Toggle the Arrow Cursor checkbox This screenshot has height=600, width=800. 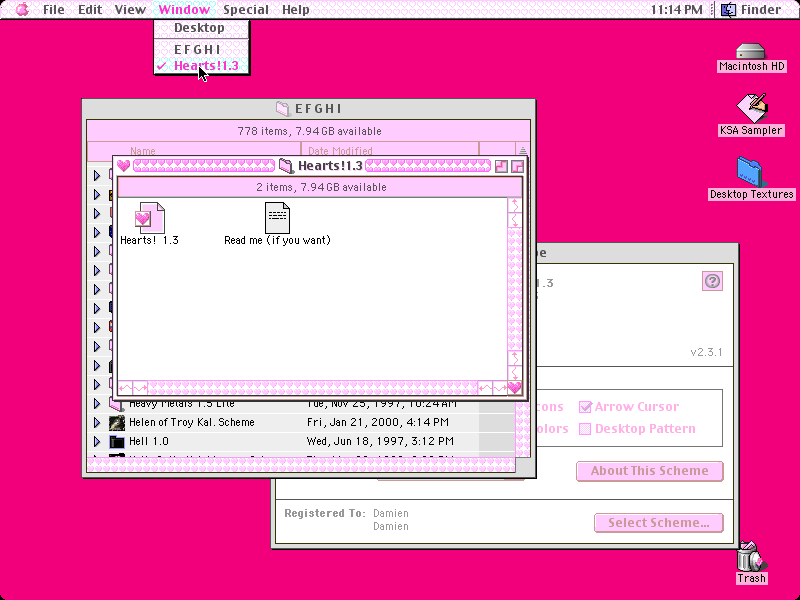[585, 407]
